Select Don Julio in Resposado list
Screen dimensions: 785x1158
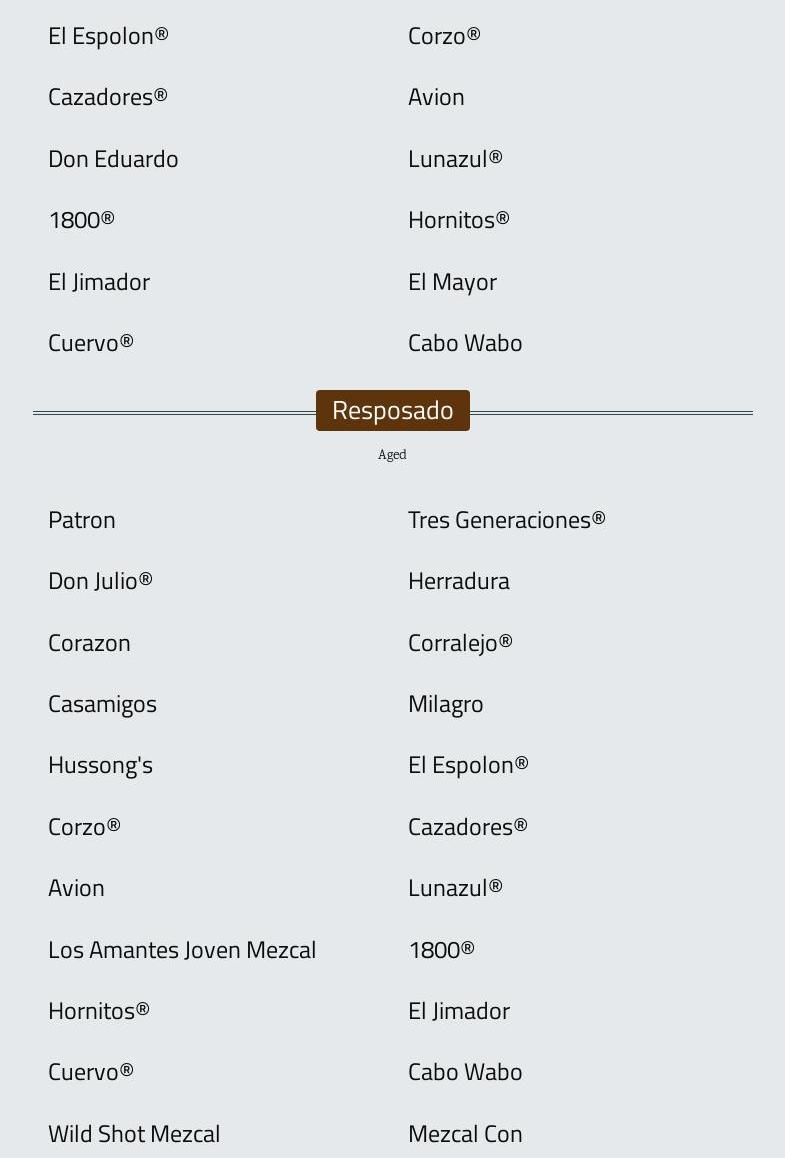[100, 581]
